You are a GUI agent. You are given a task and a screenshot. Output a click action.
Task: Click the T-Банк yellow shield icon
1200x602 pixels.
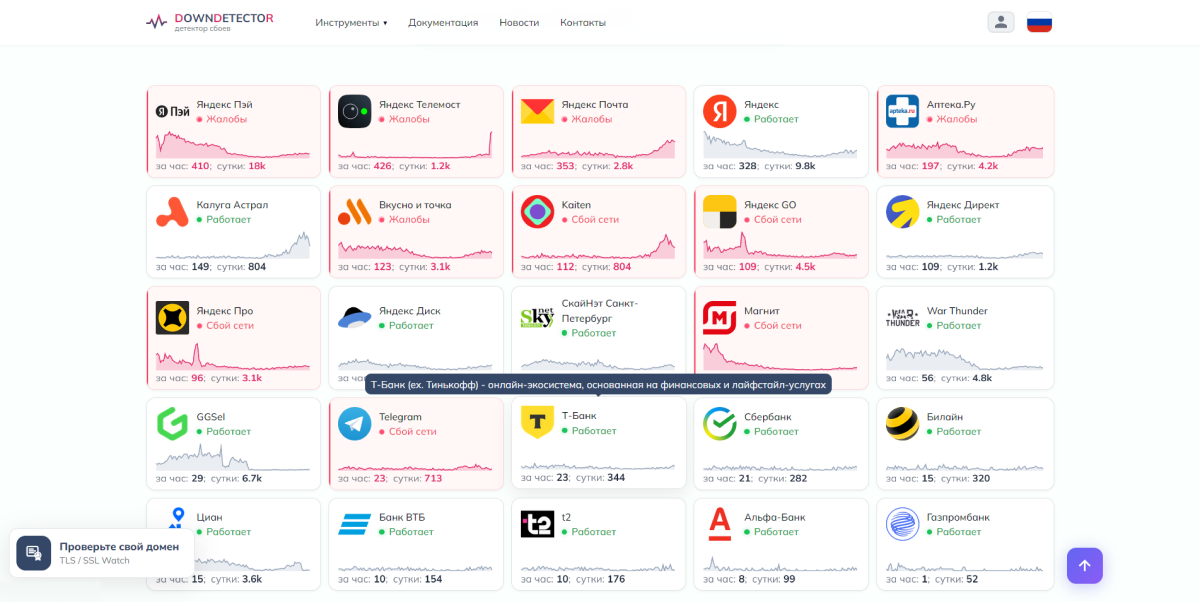537,422
